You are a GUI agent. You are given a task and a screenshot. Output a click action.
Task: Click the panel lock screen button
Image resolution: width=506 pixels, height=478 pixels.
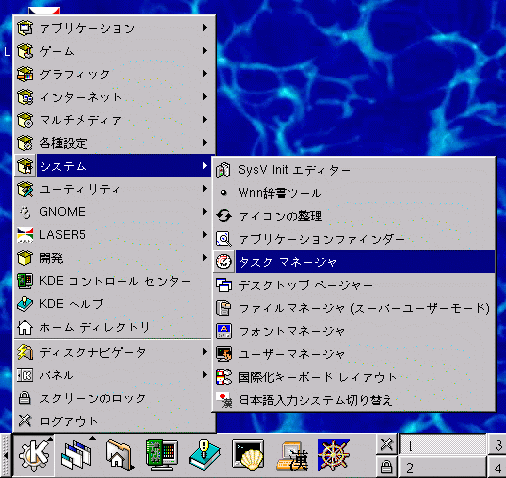(387, 467)
